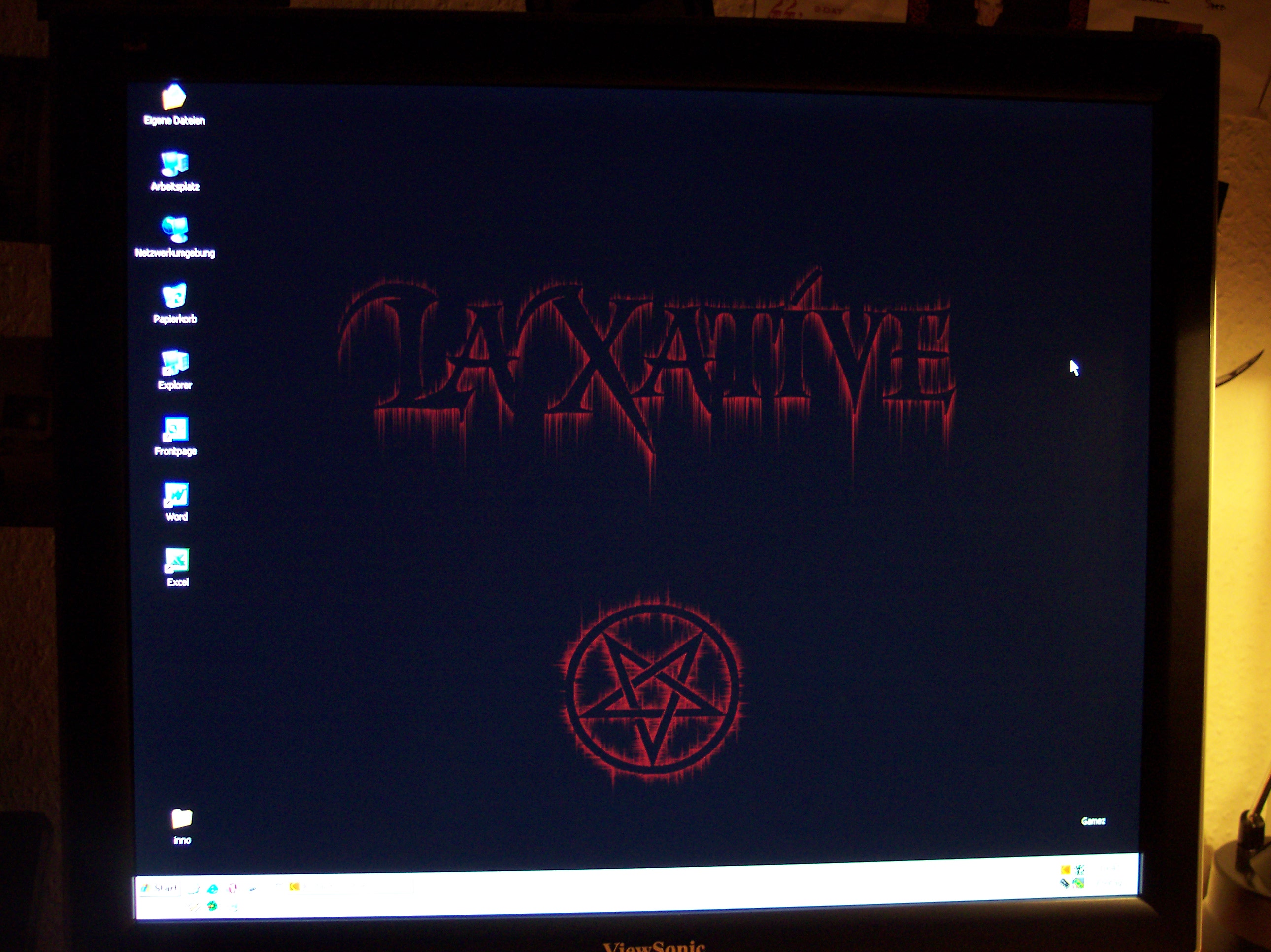Screen dimensions: 1271x952
Task: Open the inno folder on desktop
Action: tap(182, 819)
